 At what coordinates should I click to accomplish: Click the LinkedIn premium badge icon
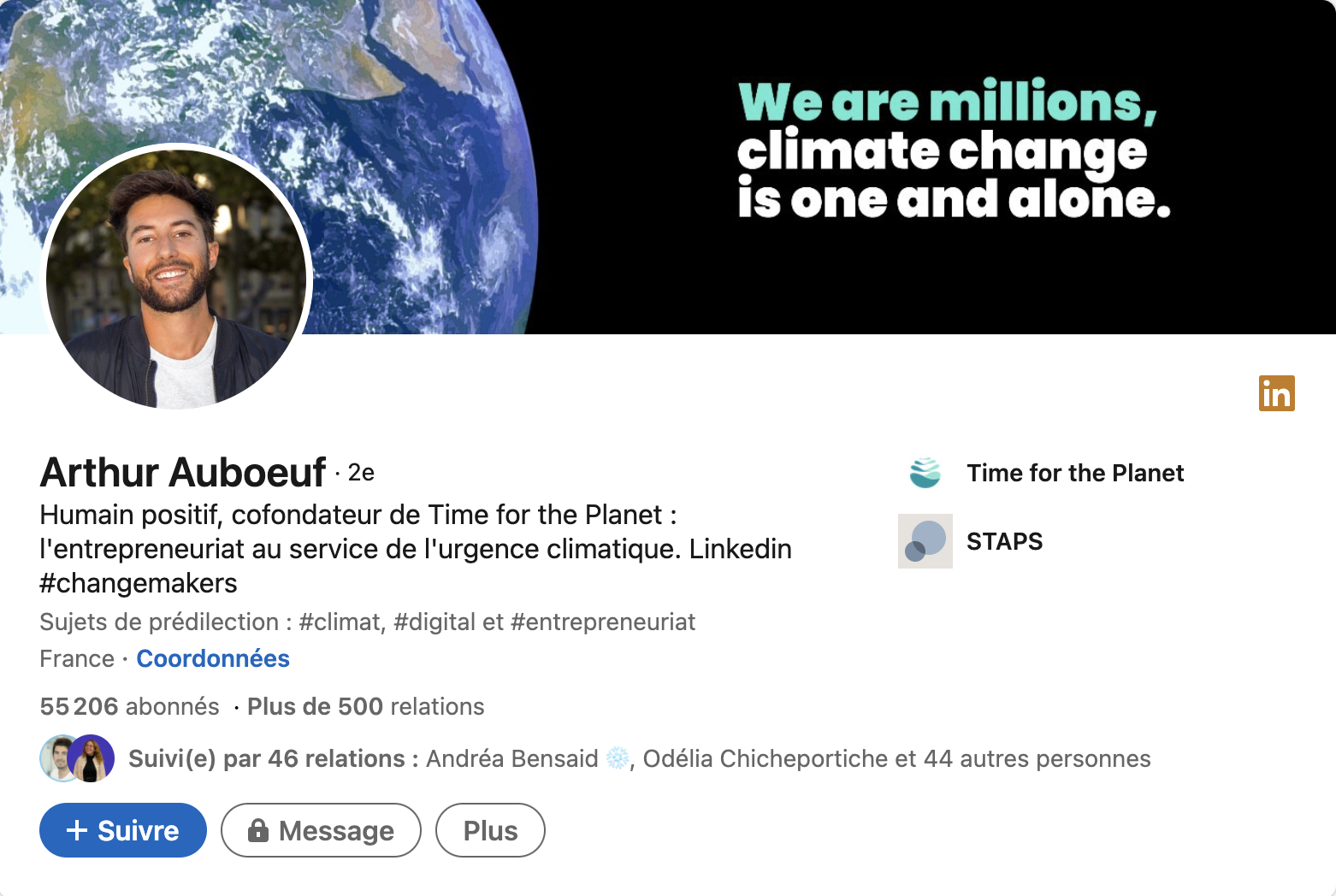point(1276,393)
